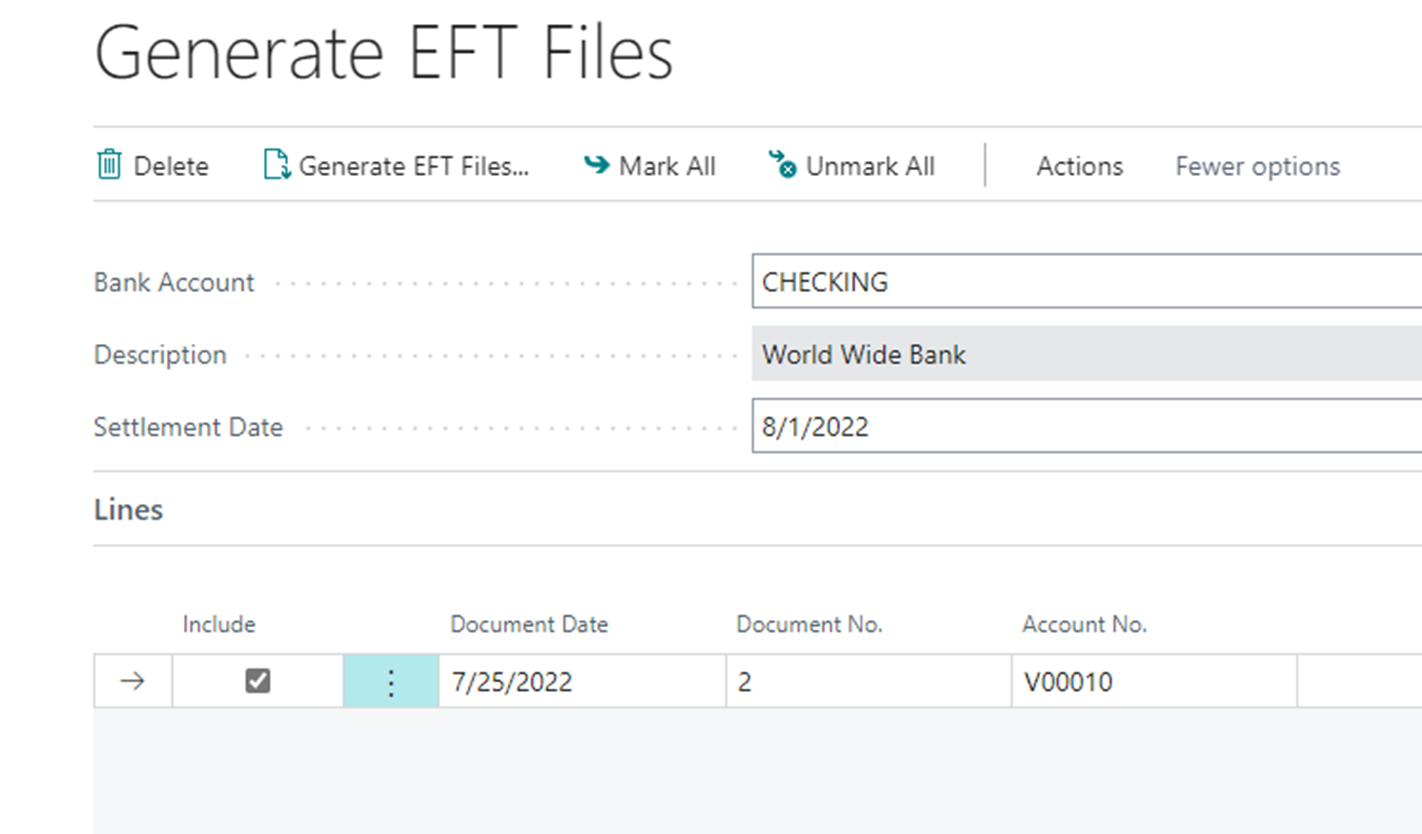Click the Mark All arrow icon
The width and height of the screenshot is (1422, 834).
pos(595,165)
